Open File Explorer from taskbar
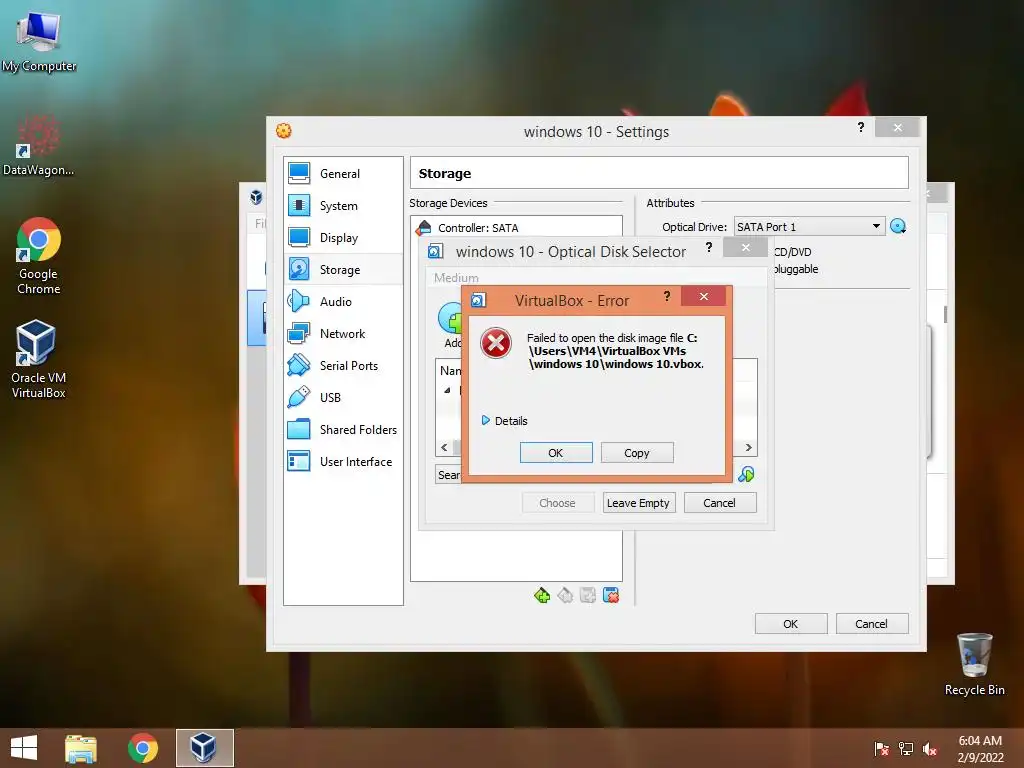Screen dimensions: 1024x768 pos(81,748)
